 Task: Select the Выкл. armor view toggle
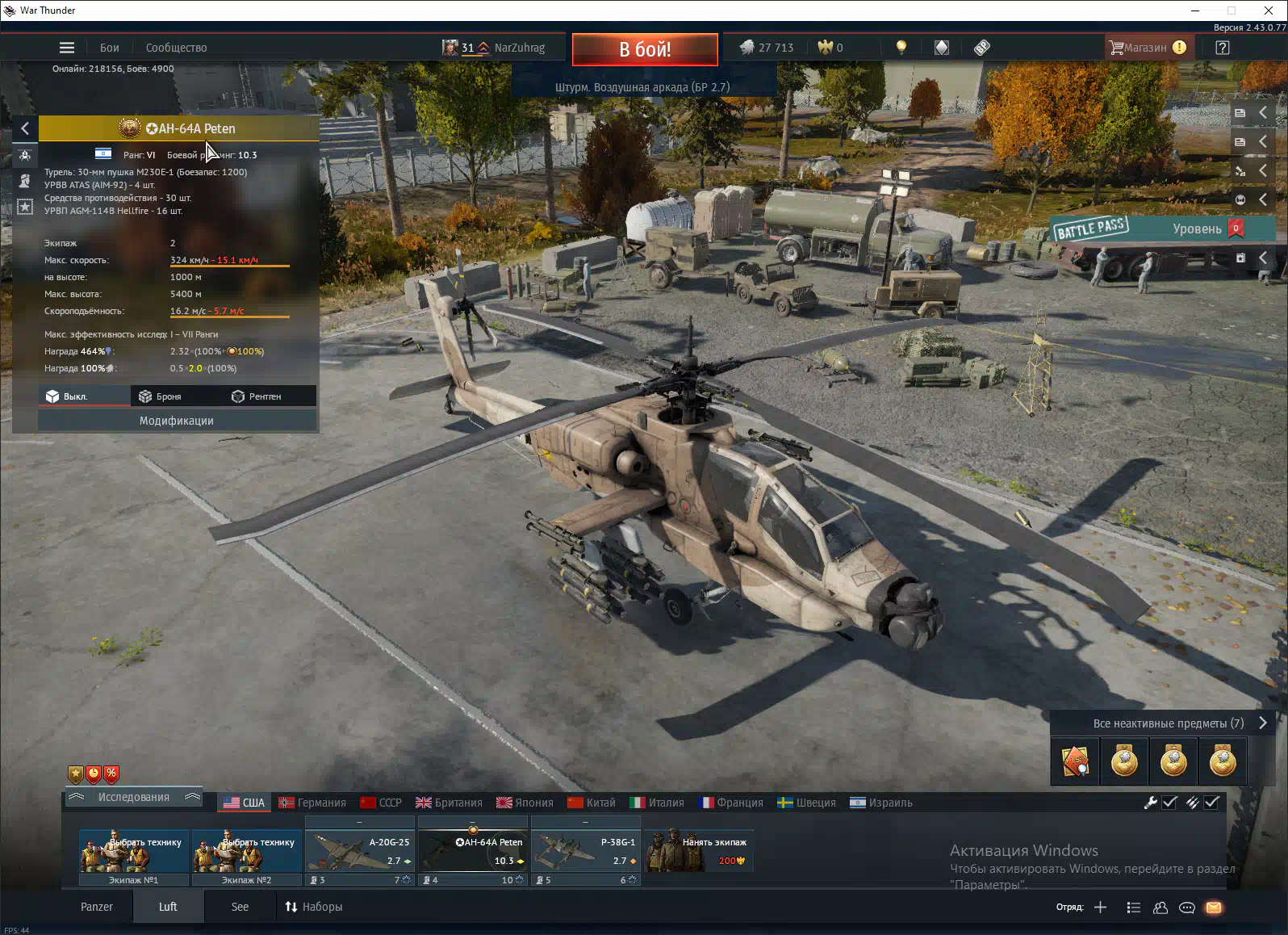click(x=84, y=396)
